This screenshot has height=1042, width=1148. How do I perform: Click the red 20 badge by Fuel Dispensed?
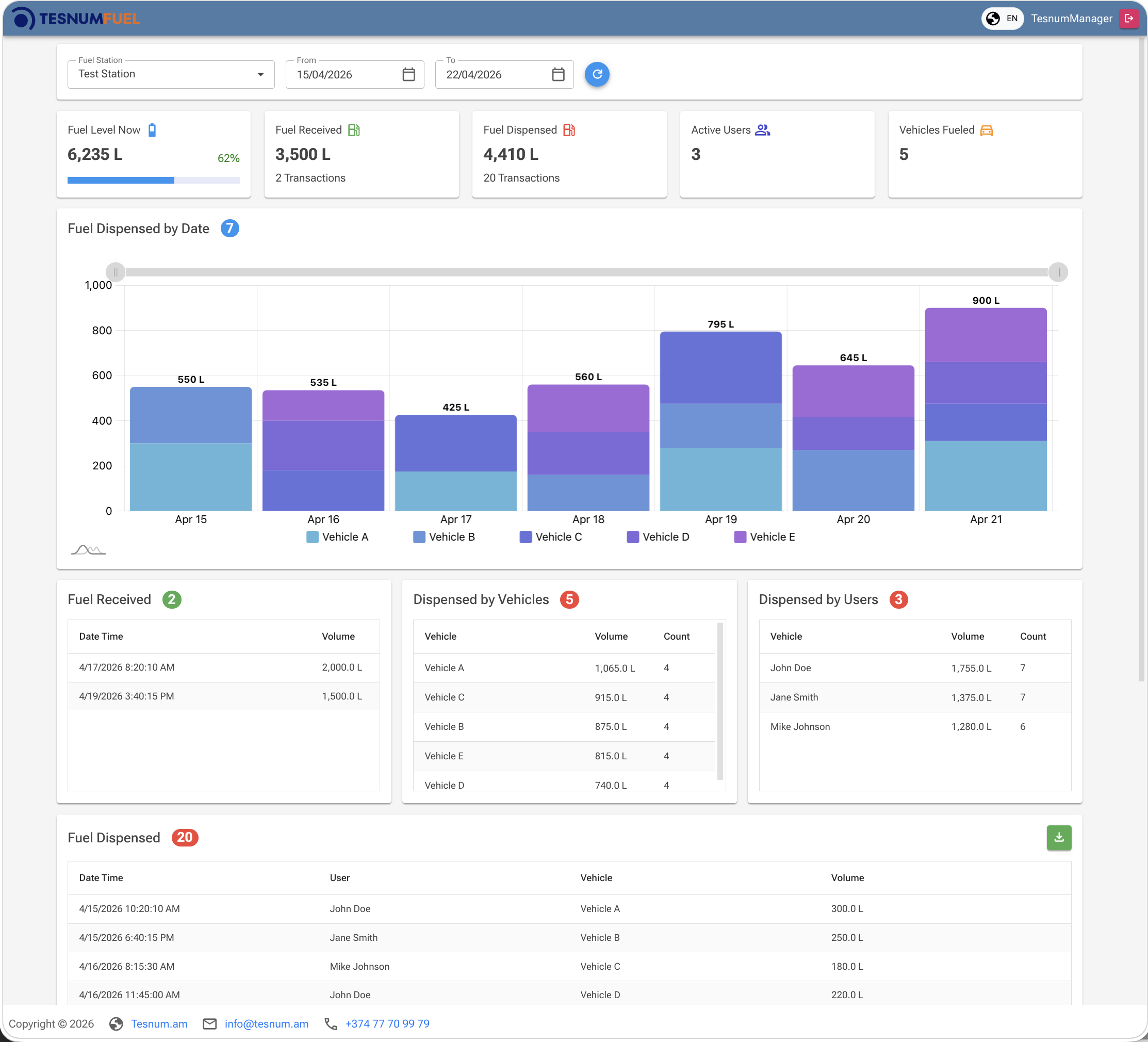coord(185,838)
